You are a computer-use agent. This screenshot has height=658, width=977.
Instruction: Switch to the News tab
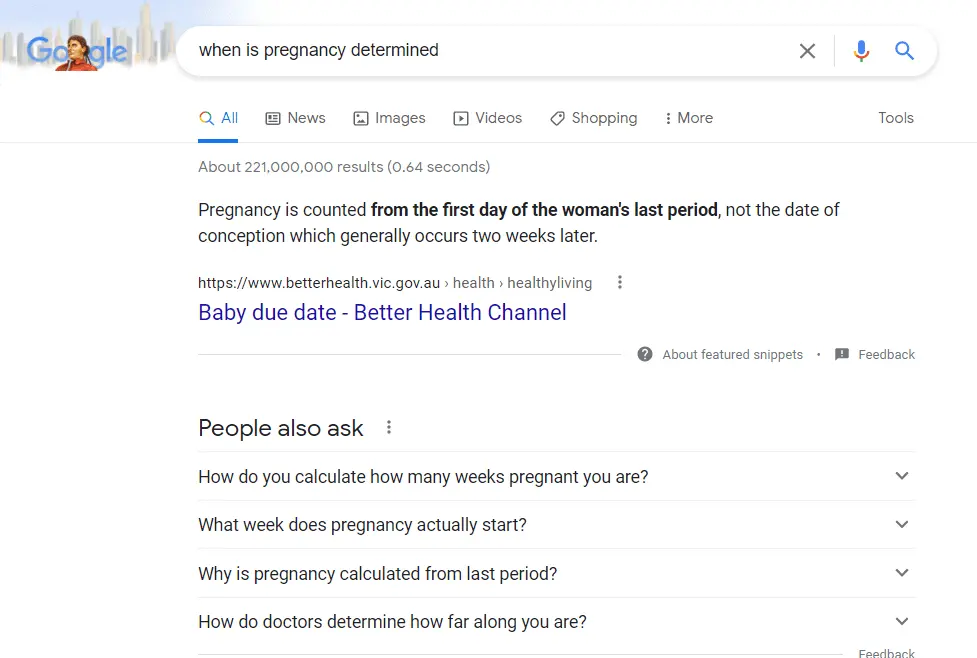(295, 118)
